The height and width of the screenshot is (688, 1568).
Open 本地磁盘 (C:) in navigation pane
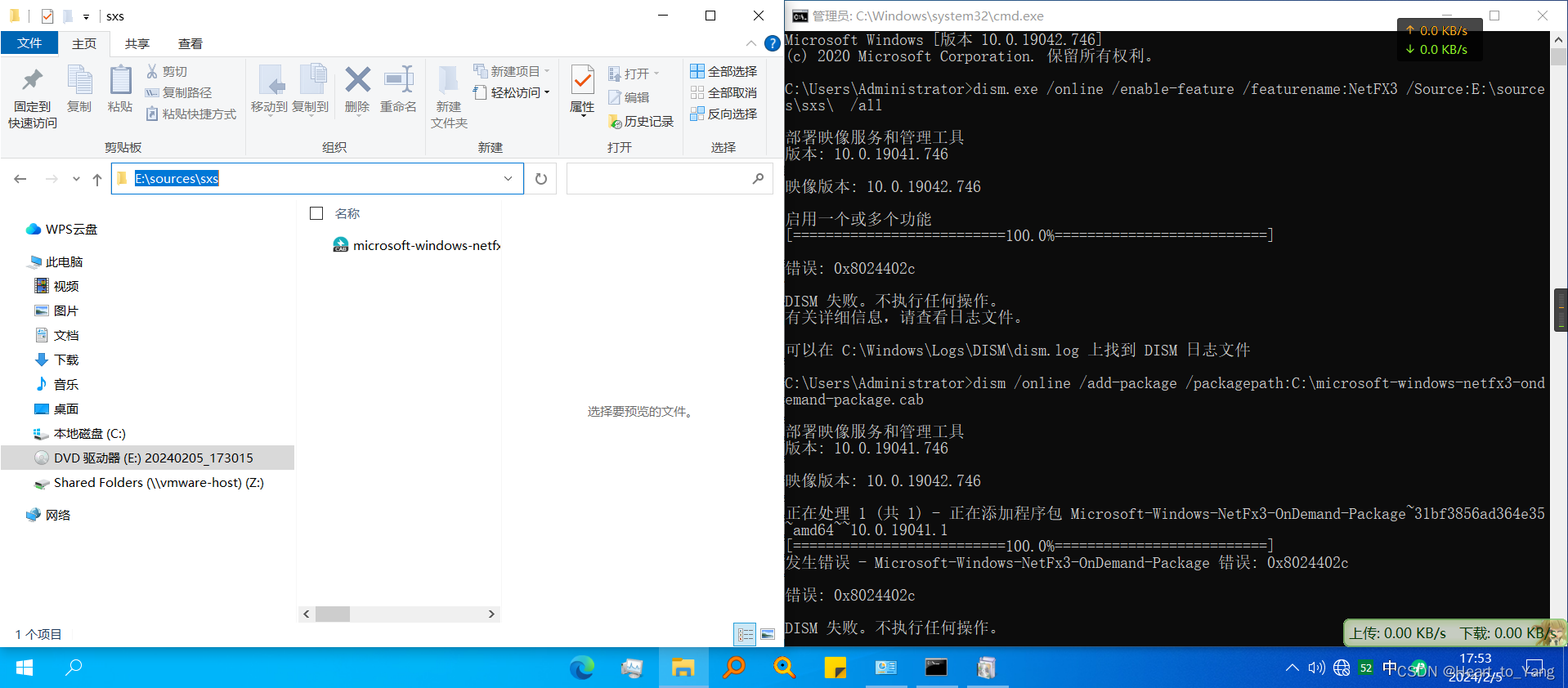80,434
